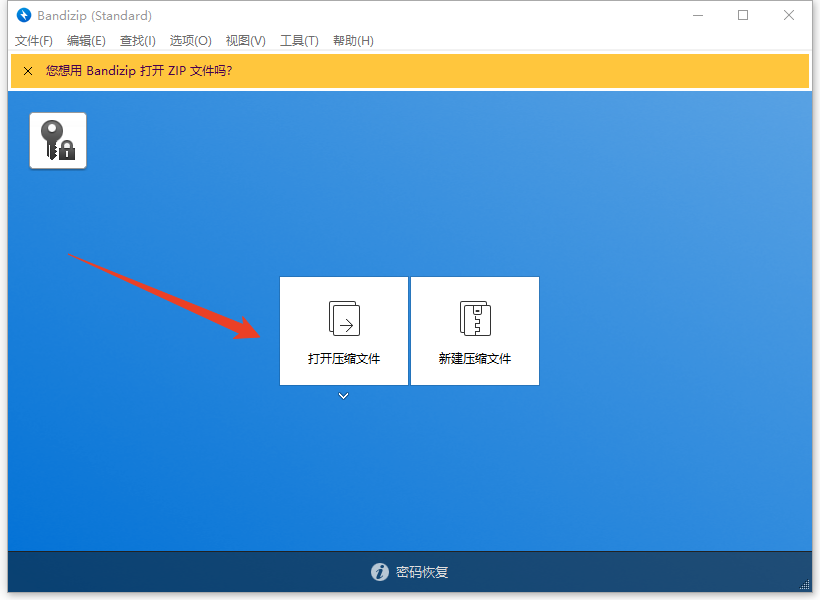
Task: Minimize the Bandizip window
Action: [698, 15]
